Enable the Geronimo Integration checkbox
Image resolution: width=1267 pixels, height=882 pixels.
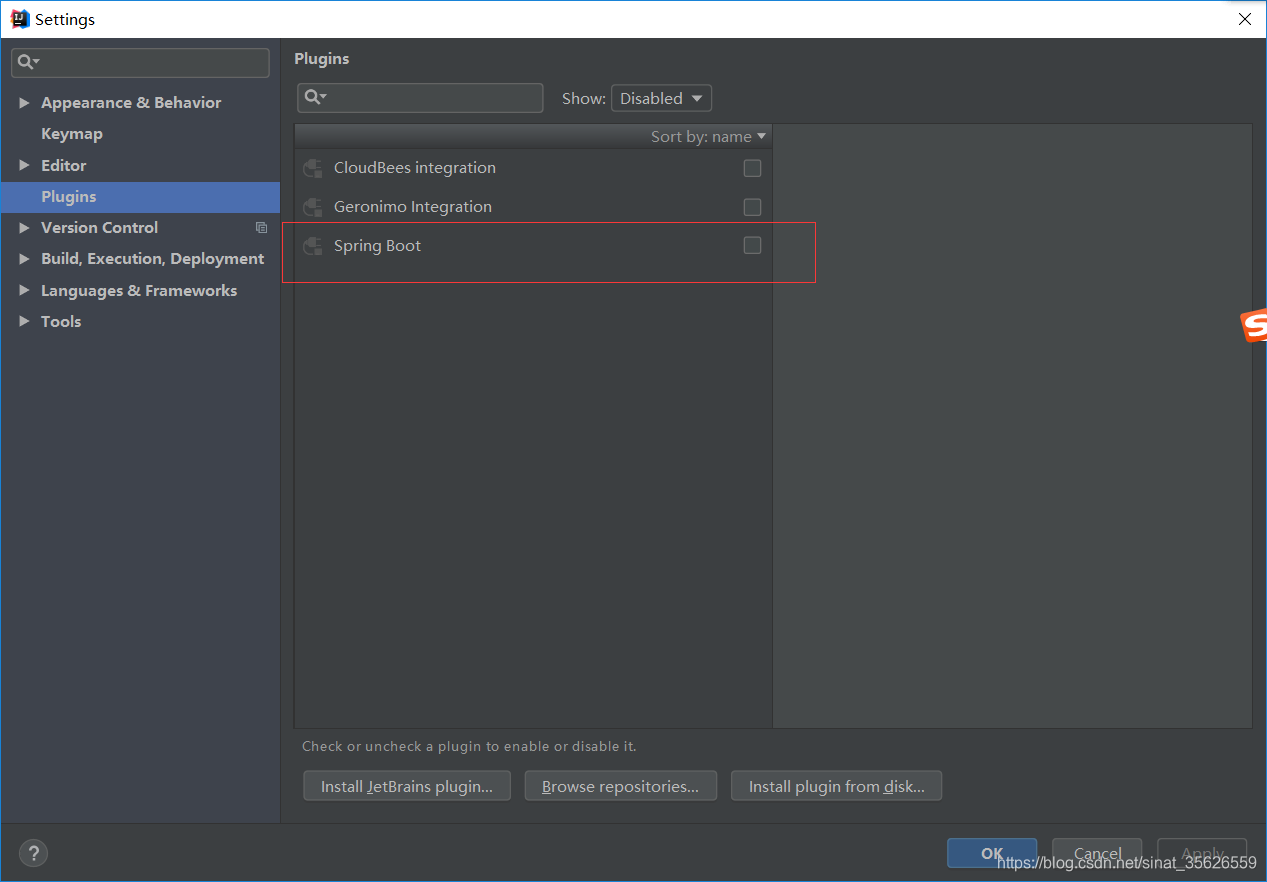tap(752, 207)
